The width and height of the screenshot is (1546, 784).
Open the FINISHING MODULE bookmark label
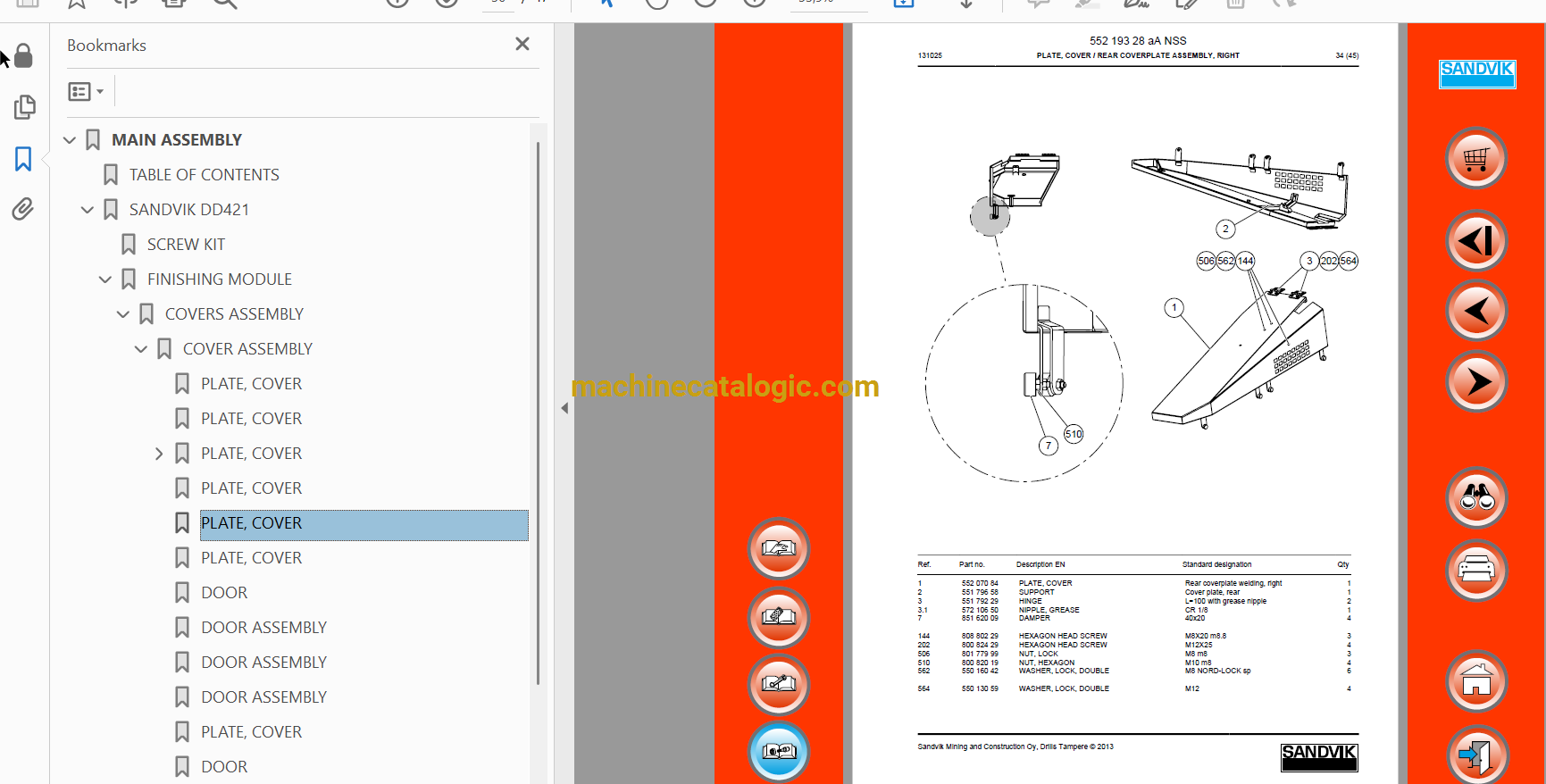click(220, 279)
